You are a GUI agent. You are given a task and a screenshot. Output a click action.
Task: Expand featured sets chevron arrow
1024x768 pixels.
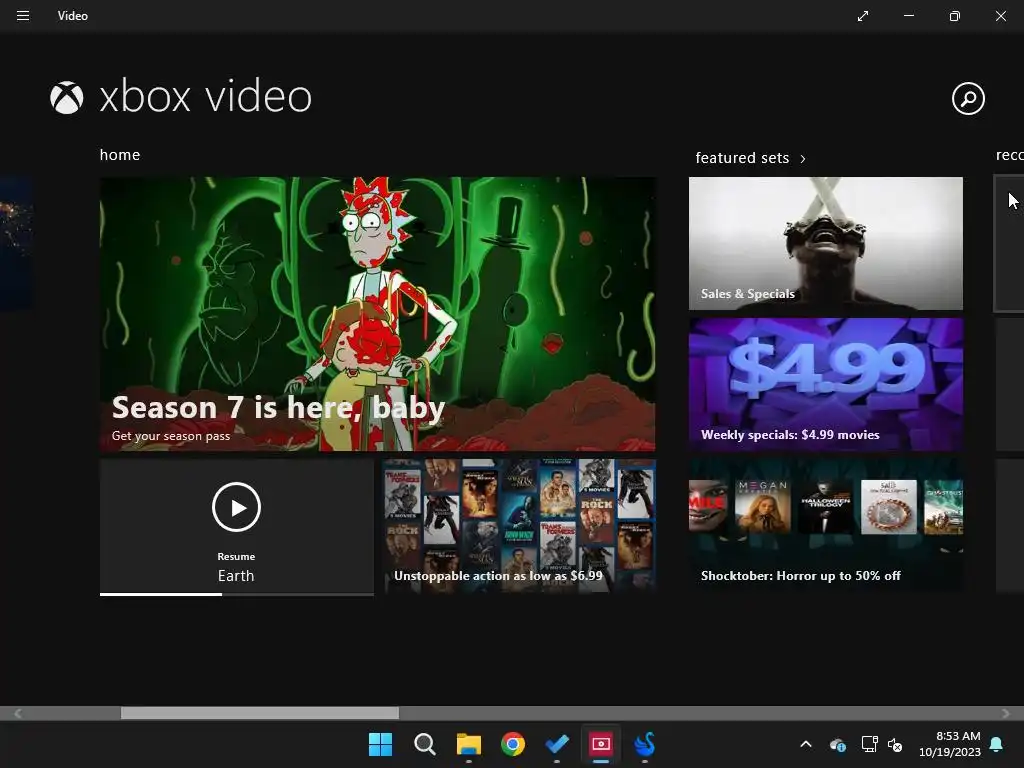[x=803, y=159]
